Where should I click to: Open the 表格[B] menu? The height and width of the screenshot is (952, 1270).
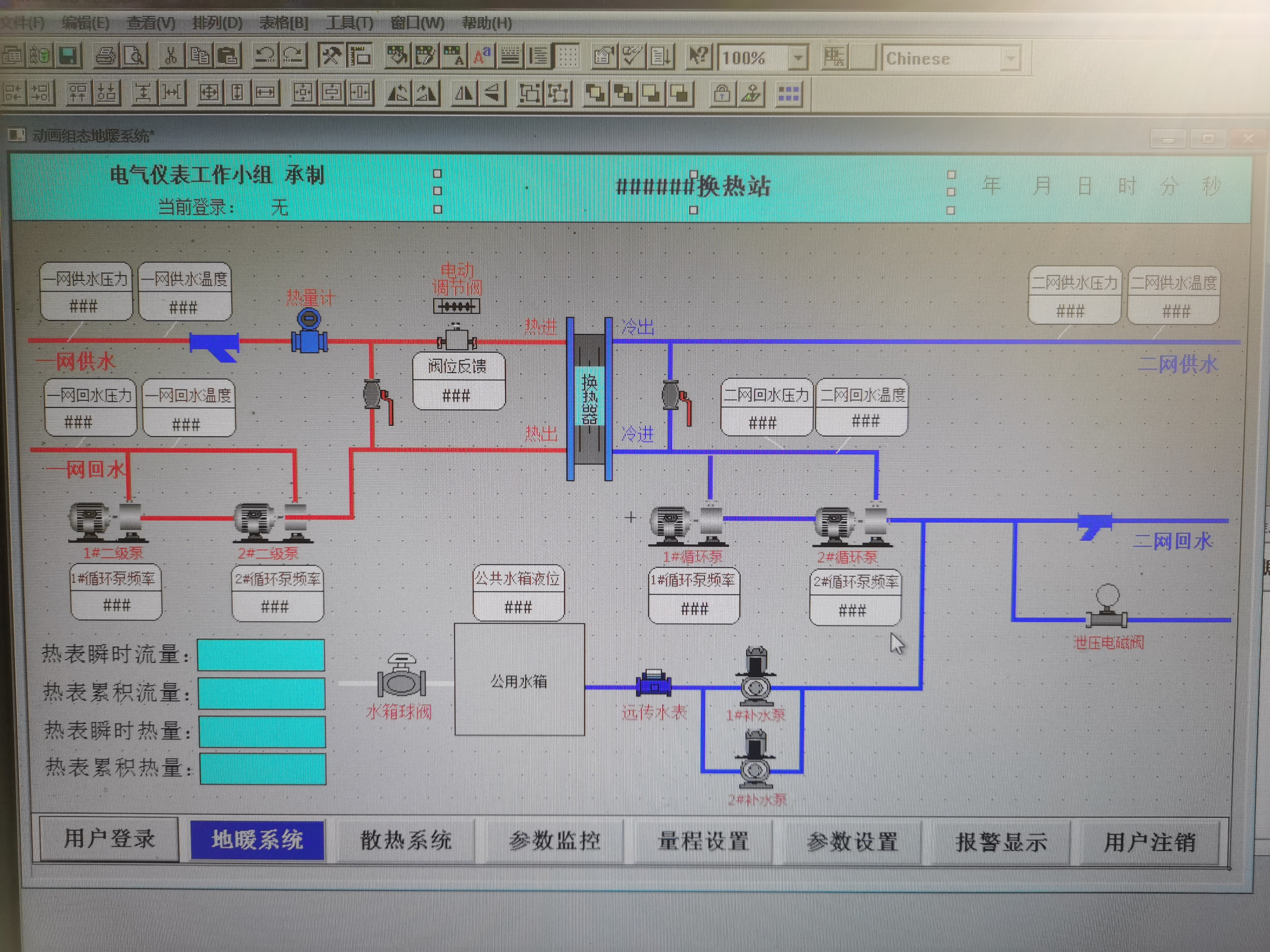[283, 23]
